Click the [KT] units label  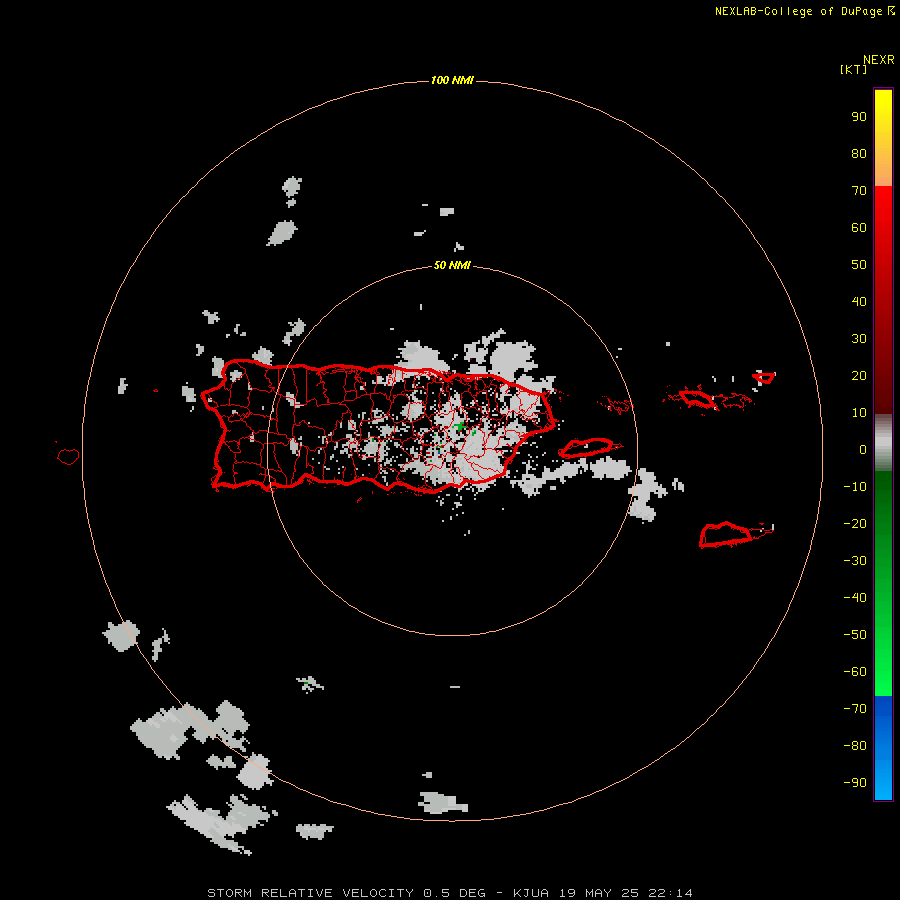[x=853, y=69]
